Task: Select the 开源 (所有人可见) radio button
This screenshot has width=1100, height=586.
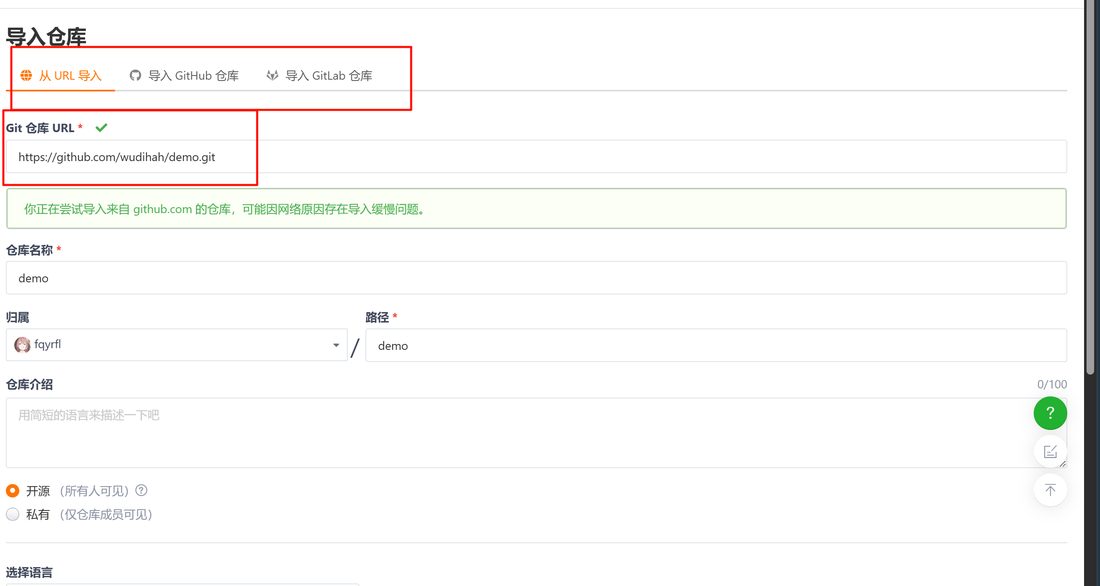Action: pos(13,491)
